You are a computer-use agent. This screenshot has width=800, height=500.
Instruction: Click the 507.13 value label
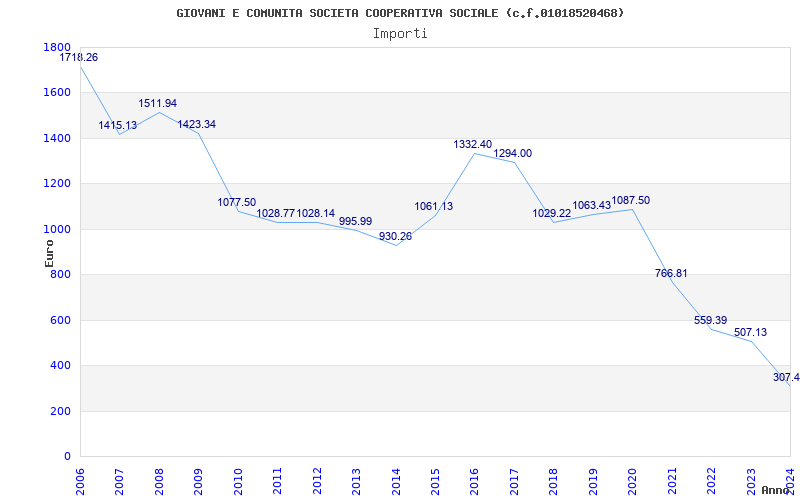click(x=750, y=332)
